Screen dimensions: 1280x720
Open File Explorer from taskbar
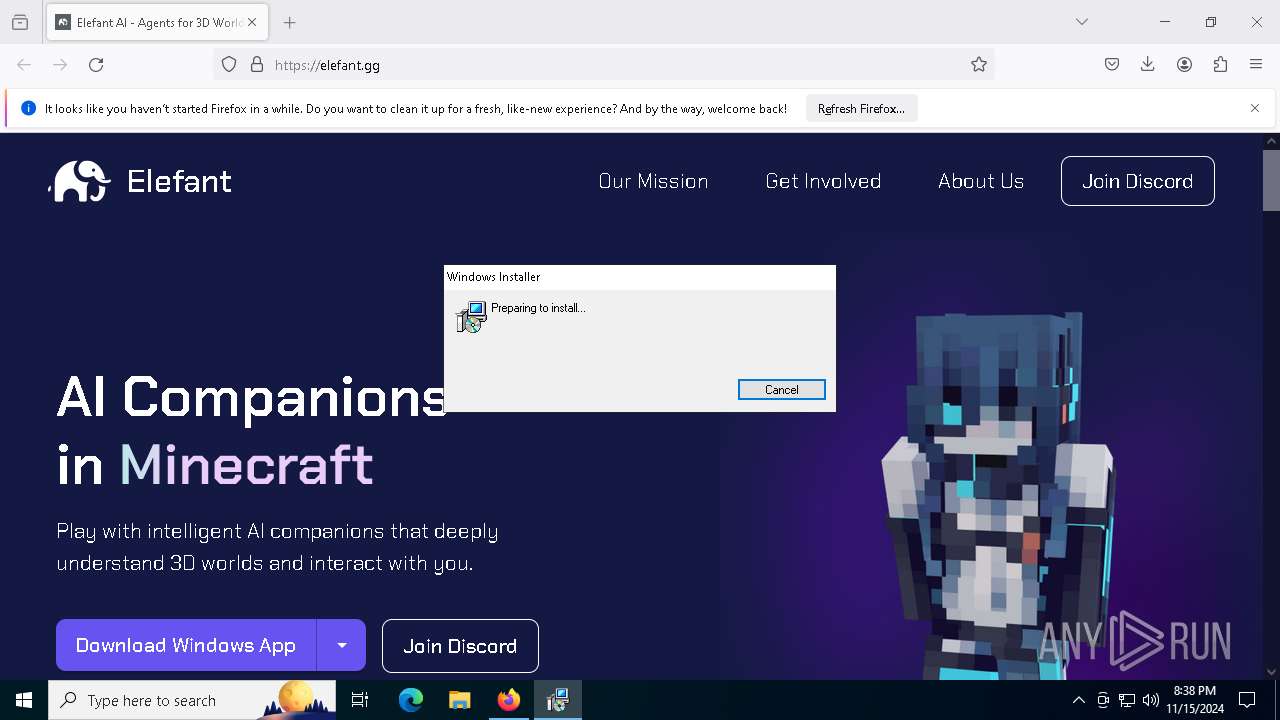click(x=459, y=700)
